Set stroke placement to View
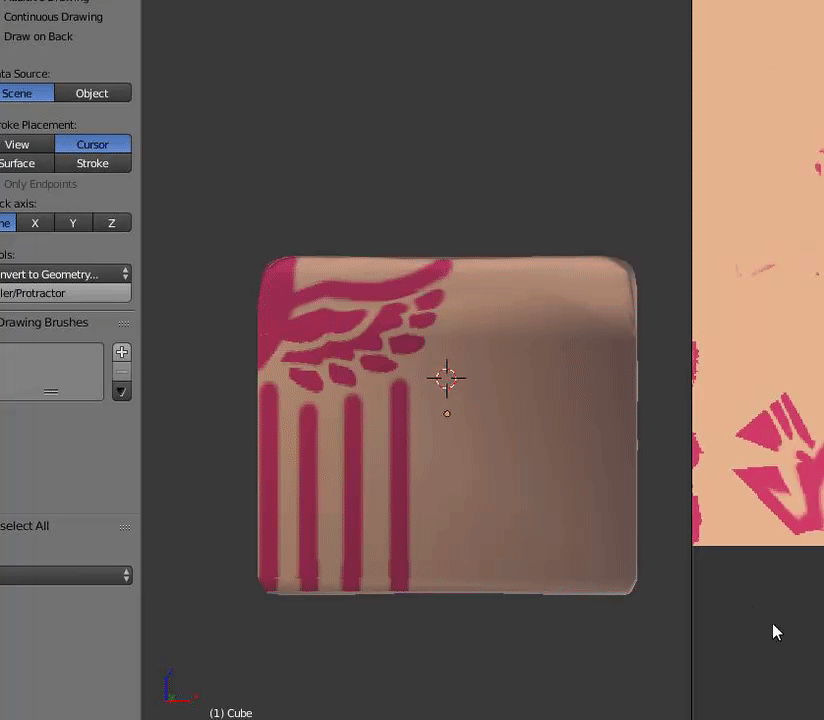This screenshot has height=720, width=824. (x=26, y=144)
